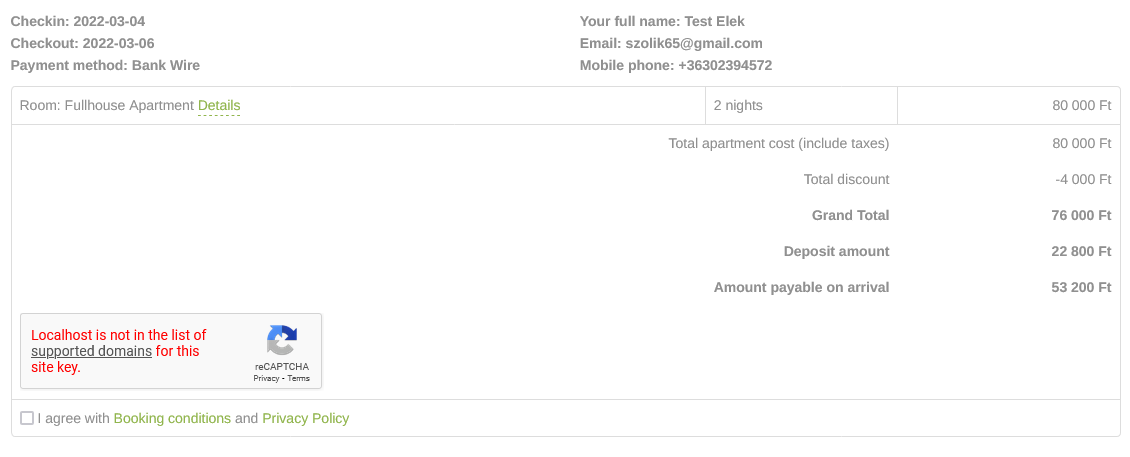The image size is (1130, 457).
Task: Open the Booking conditions link
Action: point(172,418)
